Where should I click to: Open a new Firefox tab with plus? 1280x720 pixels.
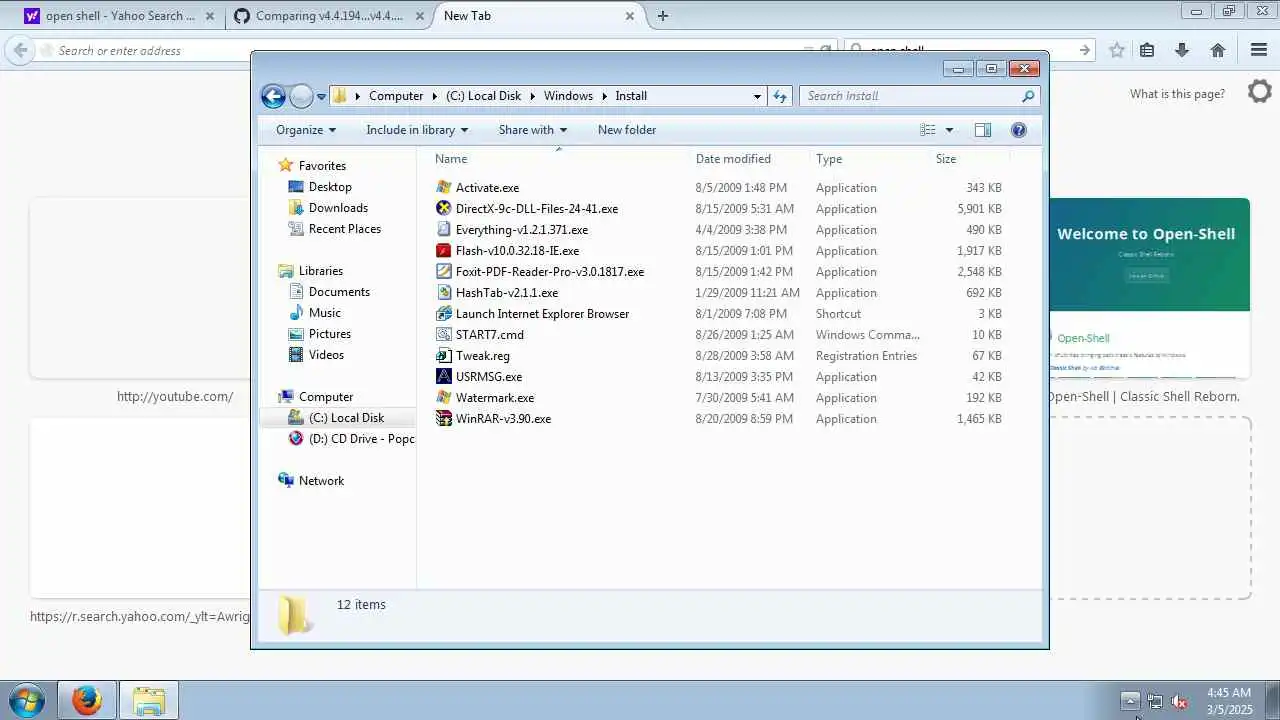pyautogui.click(x=662, y=16)
